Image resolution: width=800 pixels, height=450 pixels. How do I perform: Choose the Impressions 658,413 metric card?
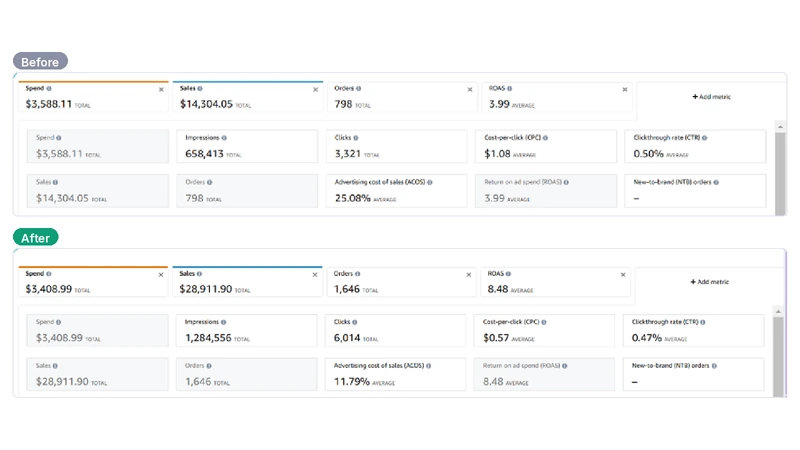[247, 146]
